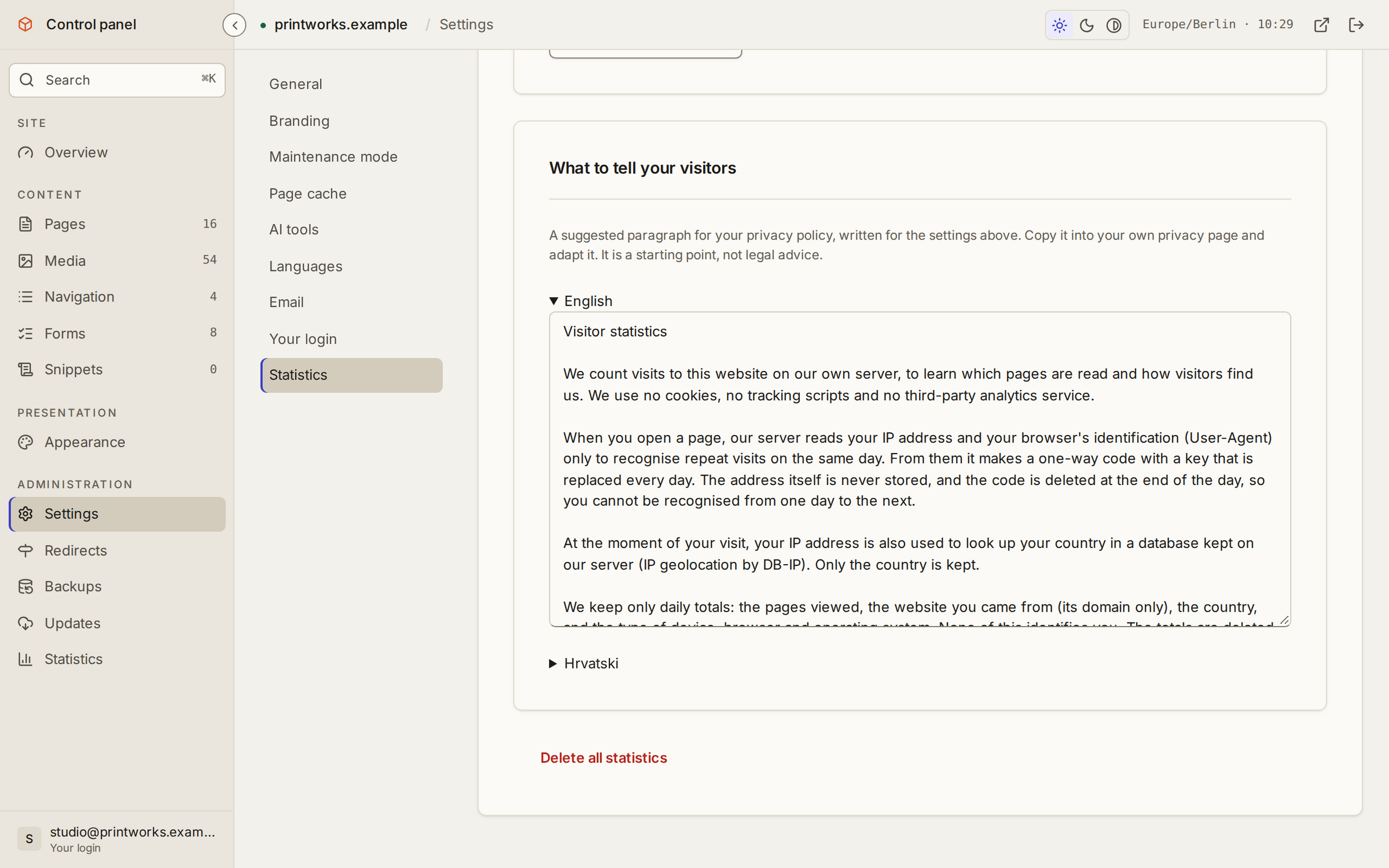Focus the Search input field

click(117, 80)
